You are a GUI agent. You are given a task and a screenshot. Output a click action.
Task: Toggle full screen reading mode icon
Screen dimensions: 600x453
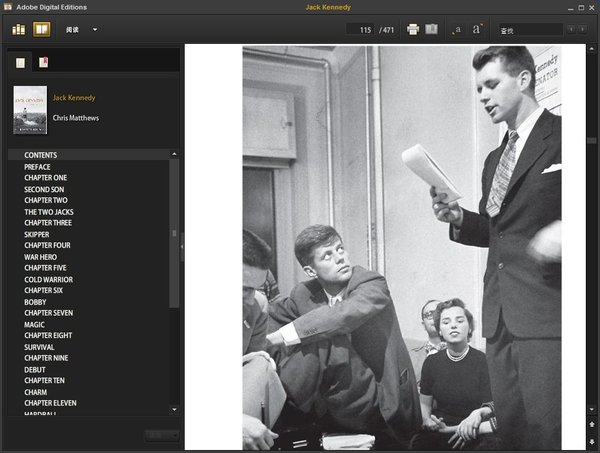pyautogui.click(x=431, y=29)
